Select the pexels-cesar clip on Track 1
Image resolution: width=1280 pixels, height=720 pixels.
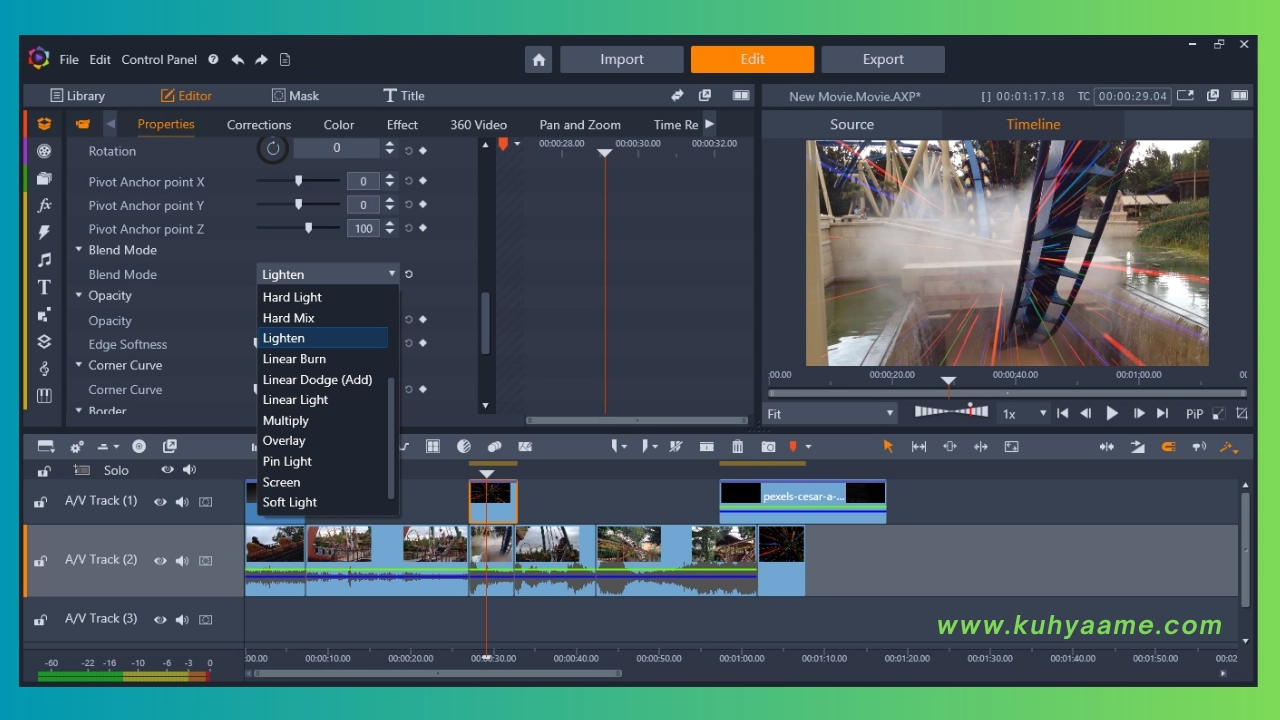coord(803,501)
